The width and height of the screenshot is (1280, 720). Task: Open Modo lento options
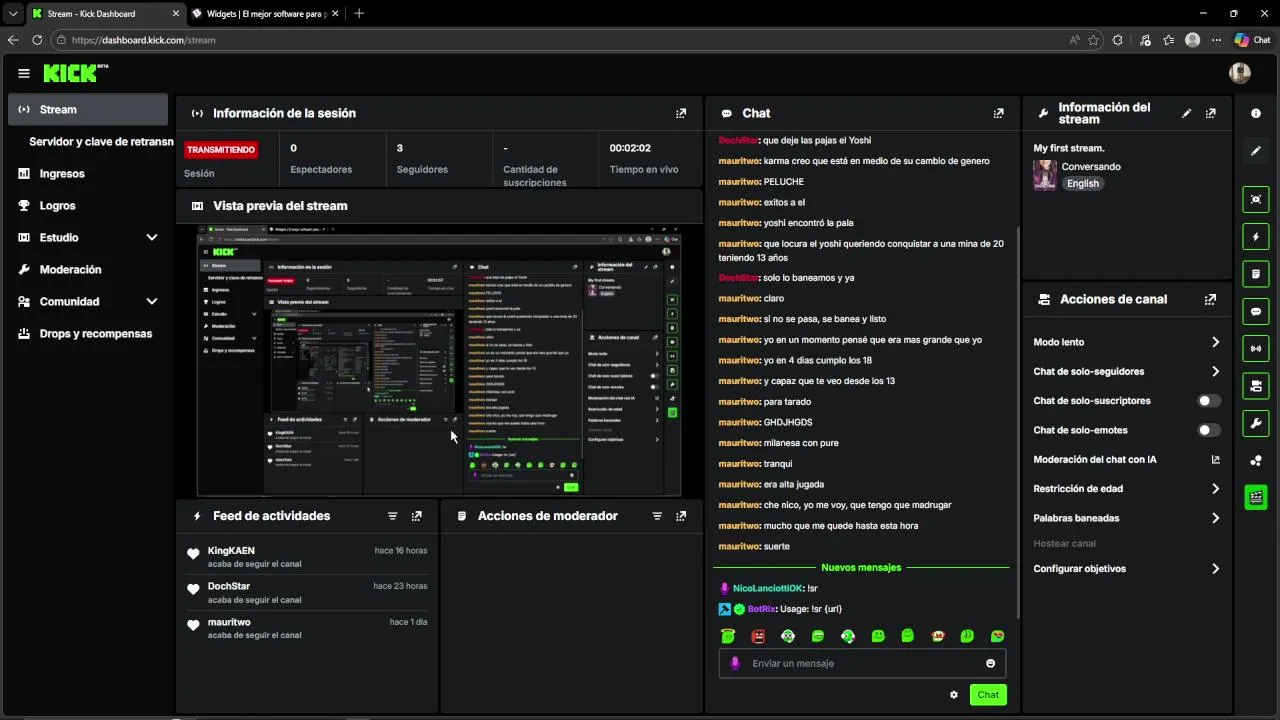pos(1127,342)
